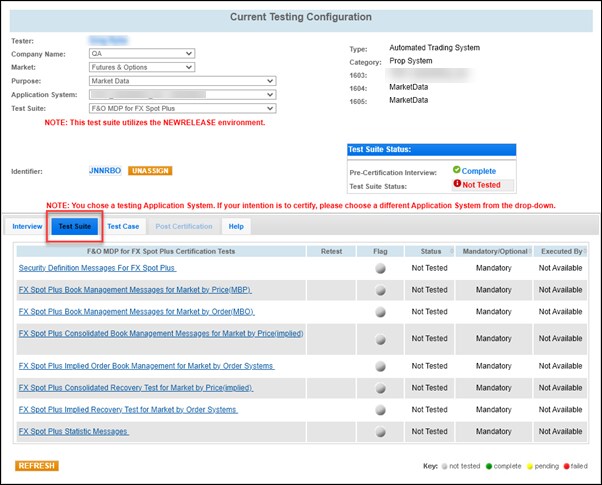Open Security Definition Messages For FX Spot Plus link
This screenshot has height=485, width=602.
(97, 269)
